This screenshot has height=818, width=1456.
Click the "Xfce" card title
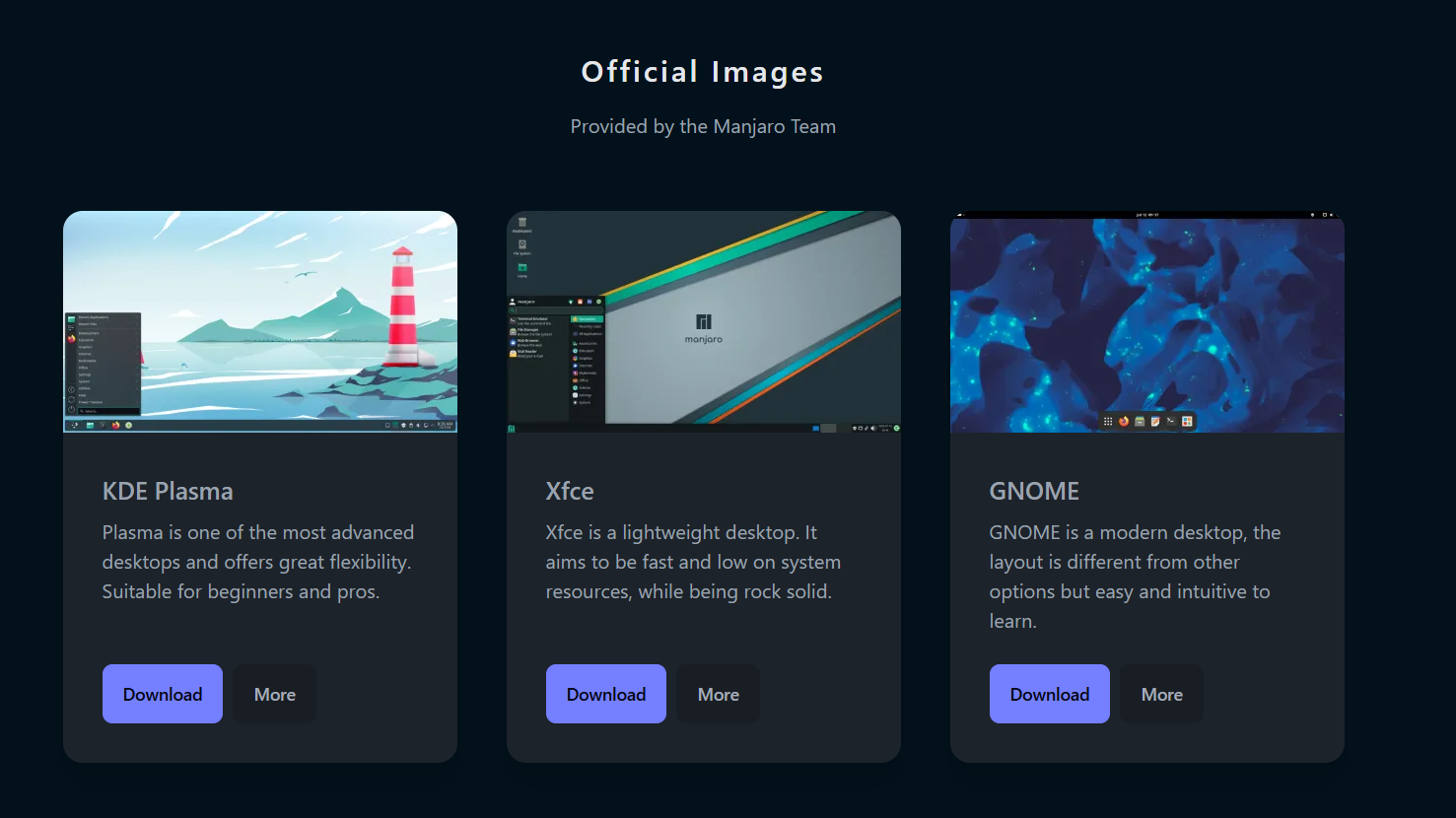pos(570,491)
